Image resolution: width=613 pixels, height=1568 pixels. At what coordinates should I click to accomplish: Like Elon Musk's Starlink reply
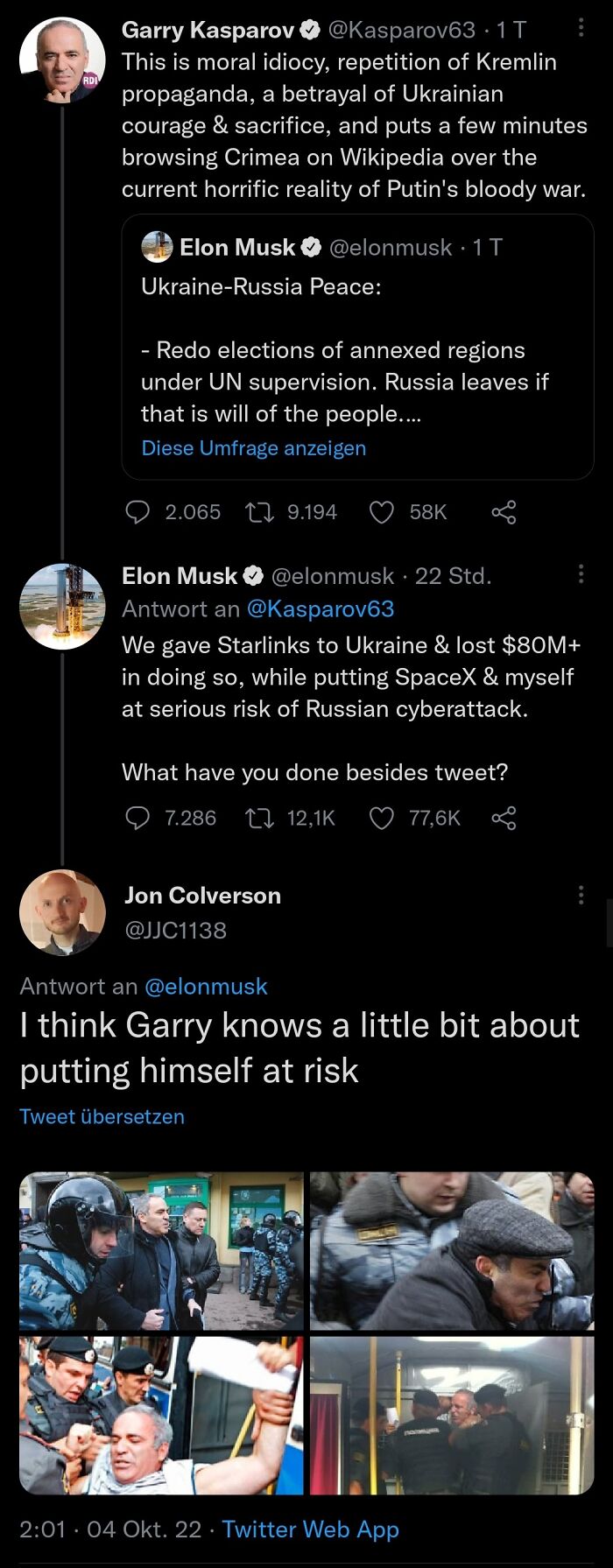click(382, 818)
